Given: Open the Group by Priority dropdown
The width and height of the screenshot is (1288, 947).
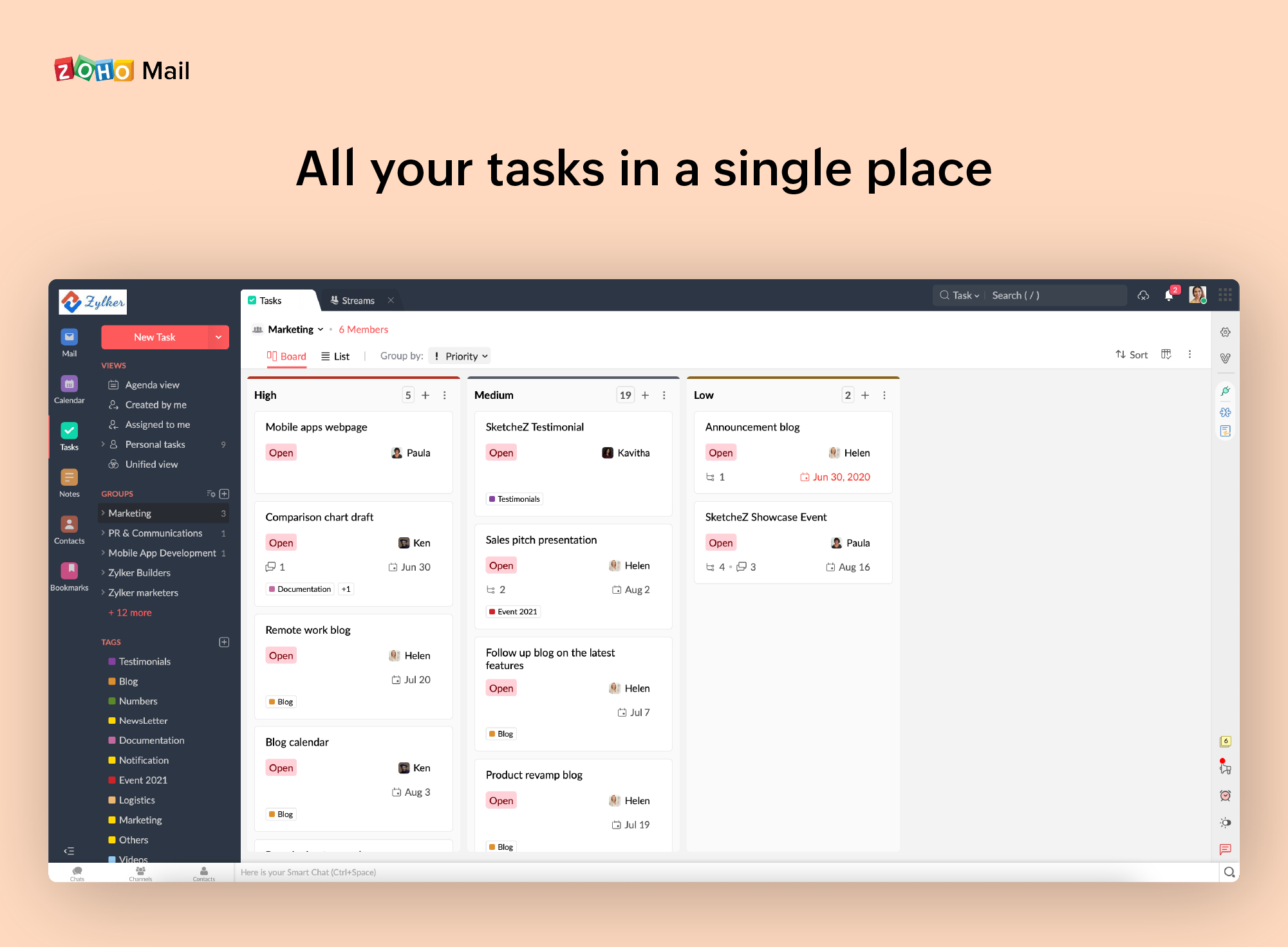Looking at the screenshot, I should [460, 356].
